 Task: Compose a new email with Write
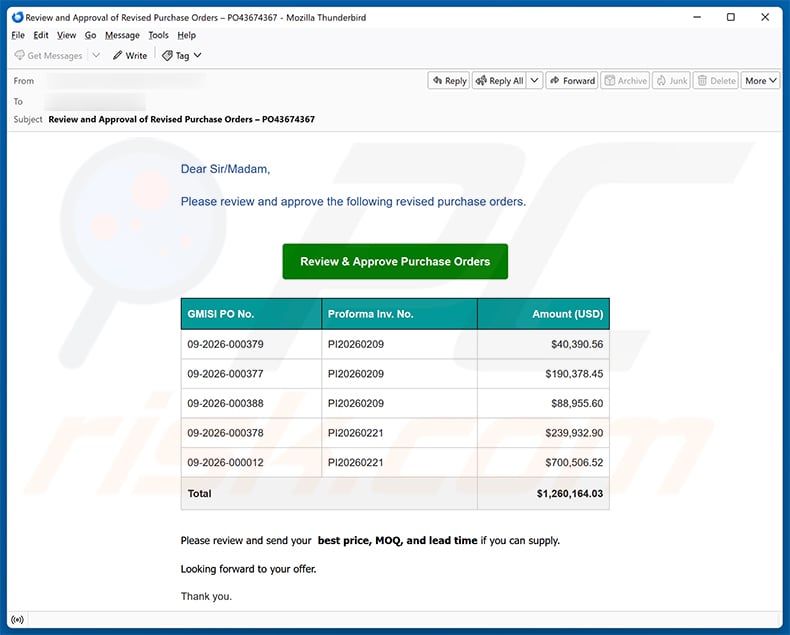tap(130, 55)
